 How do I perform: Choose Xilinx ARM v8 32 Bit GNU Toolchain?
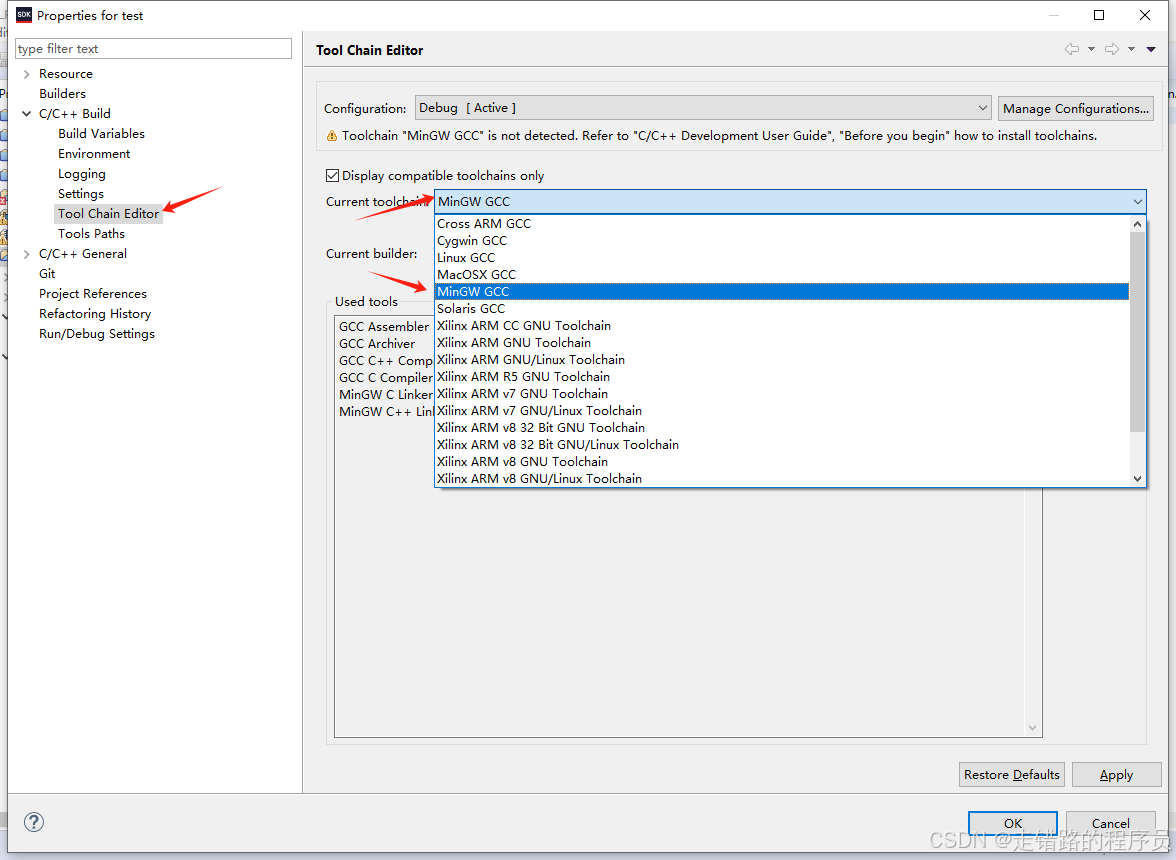pos(782,427)
